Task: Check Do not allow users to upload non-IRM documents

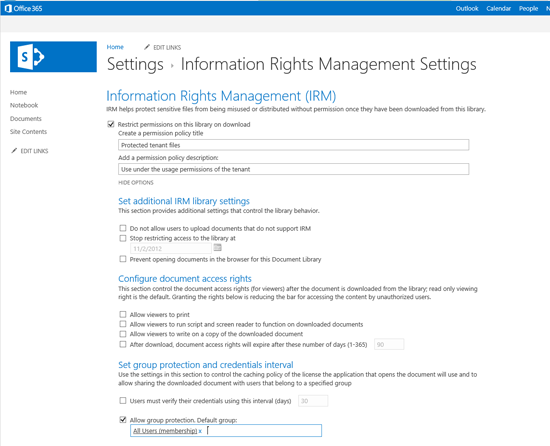Action: (x=122, y=228)
